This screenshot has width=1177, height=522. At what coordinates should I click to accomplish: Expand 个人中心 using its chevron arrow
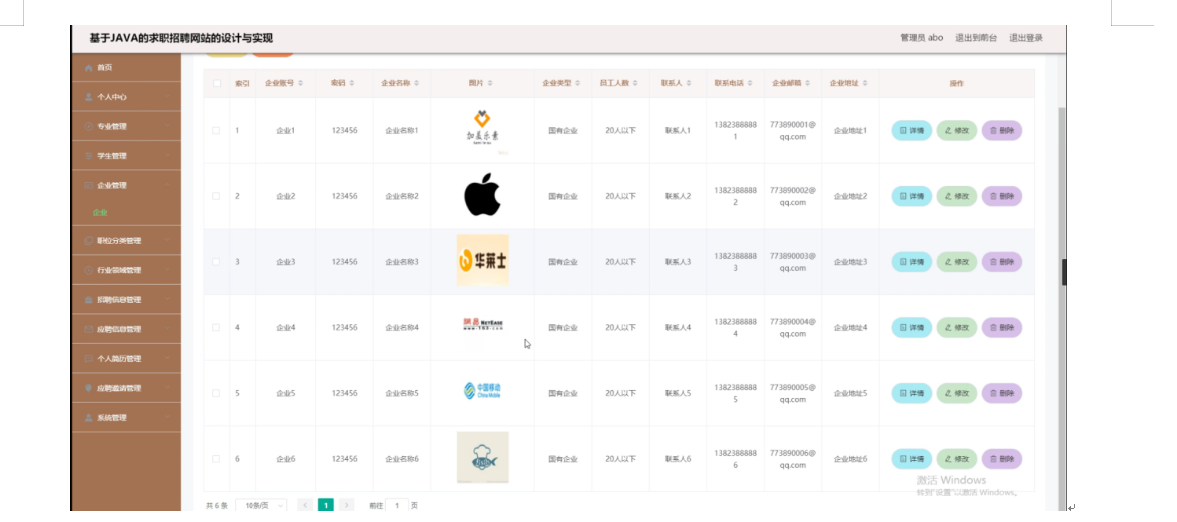168,97
